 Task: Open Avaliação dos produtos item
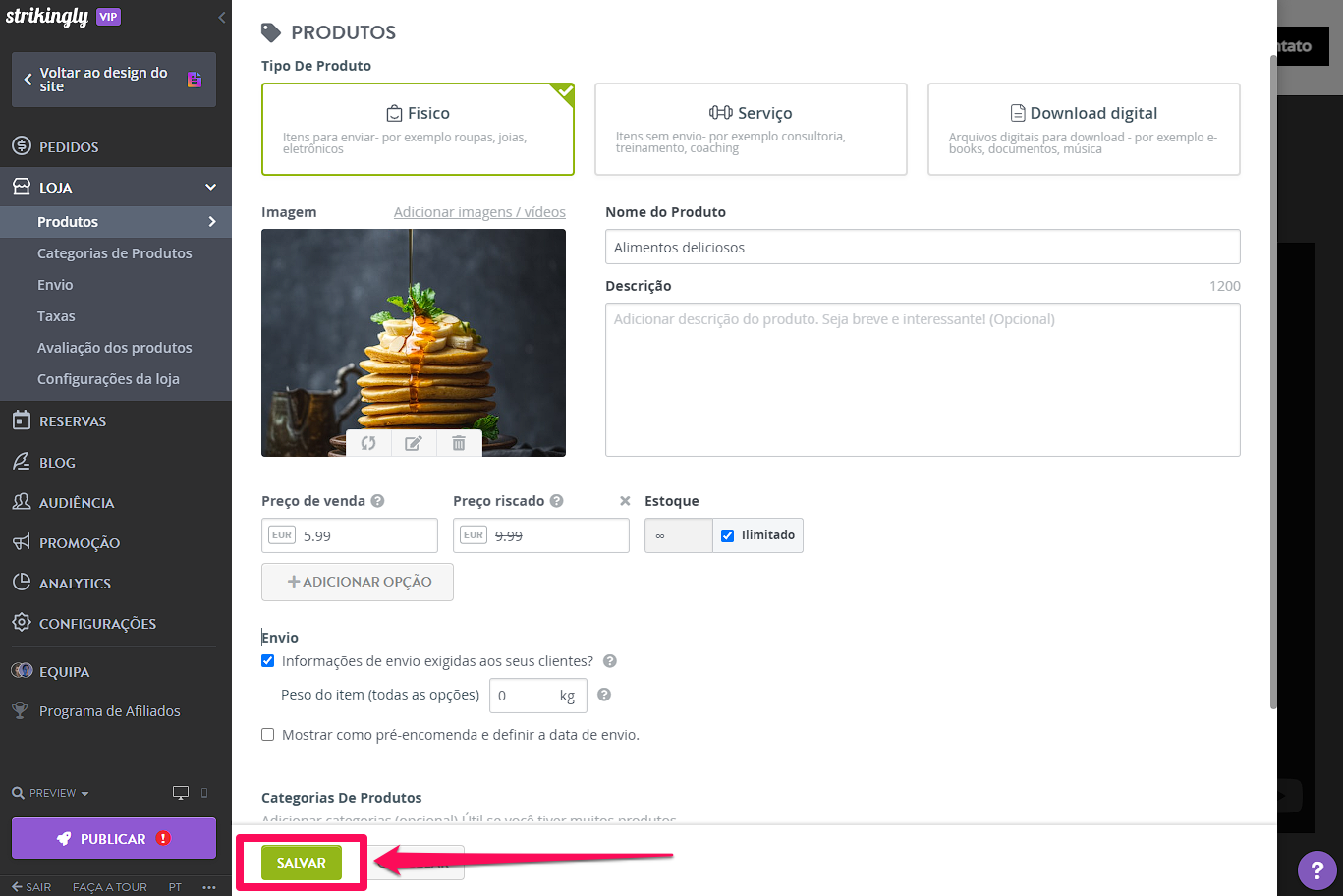116,348
